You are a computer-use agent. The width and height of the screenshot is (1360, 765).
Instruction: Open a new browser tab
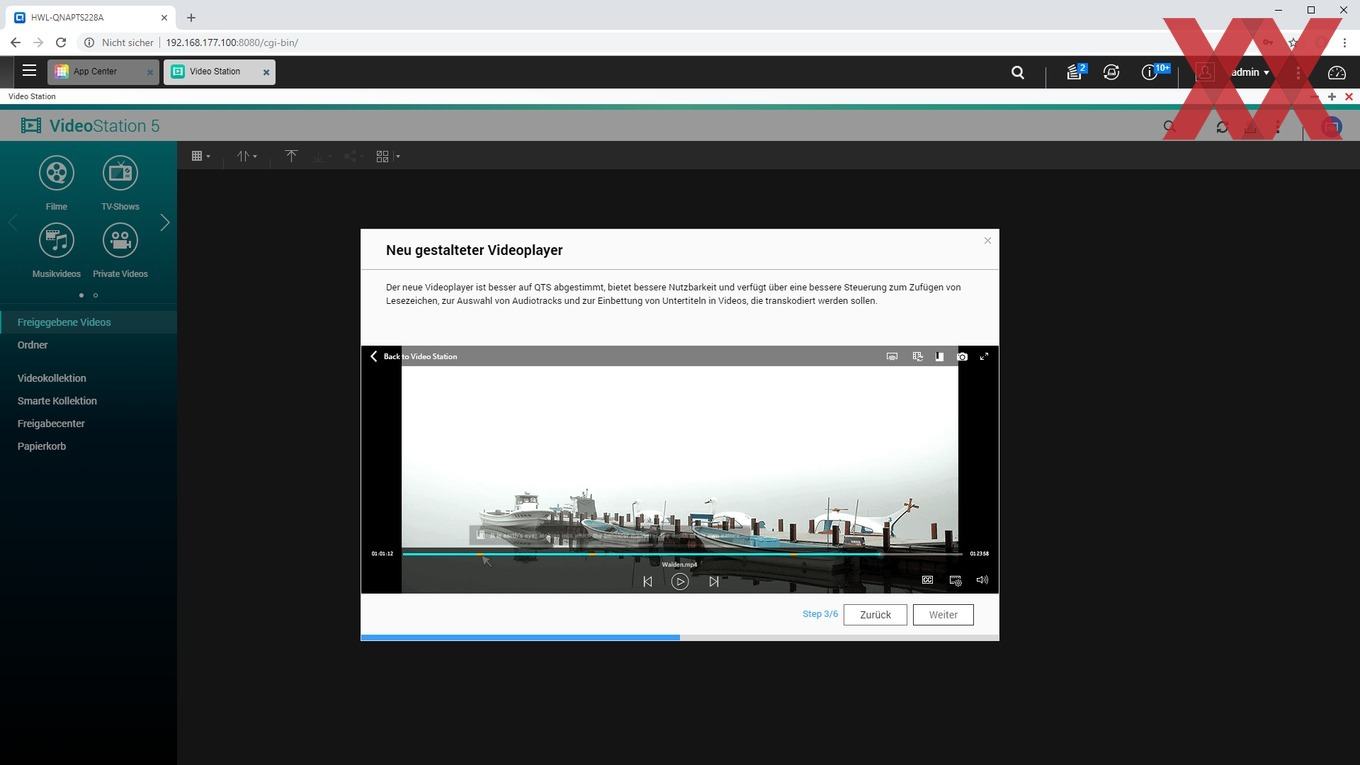pos(191,17)
